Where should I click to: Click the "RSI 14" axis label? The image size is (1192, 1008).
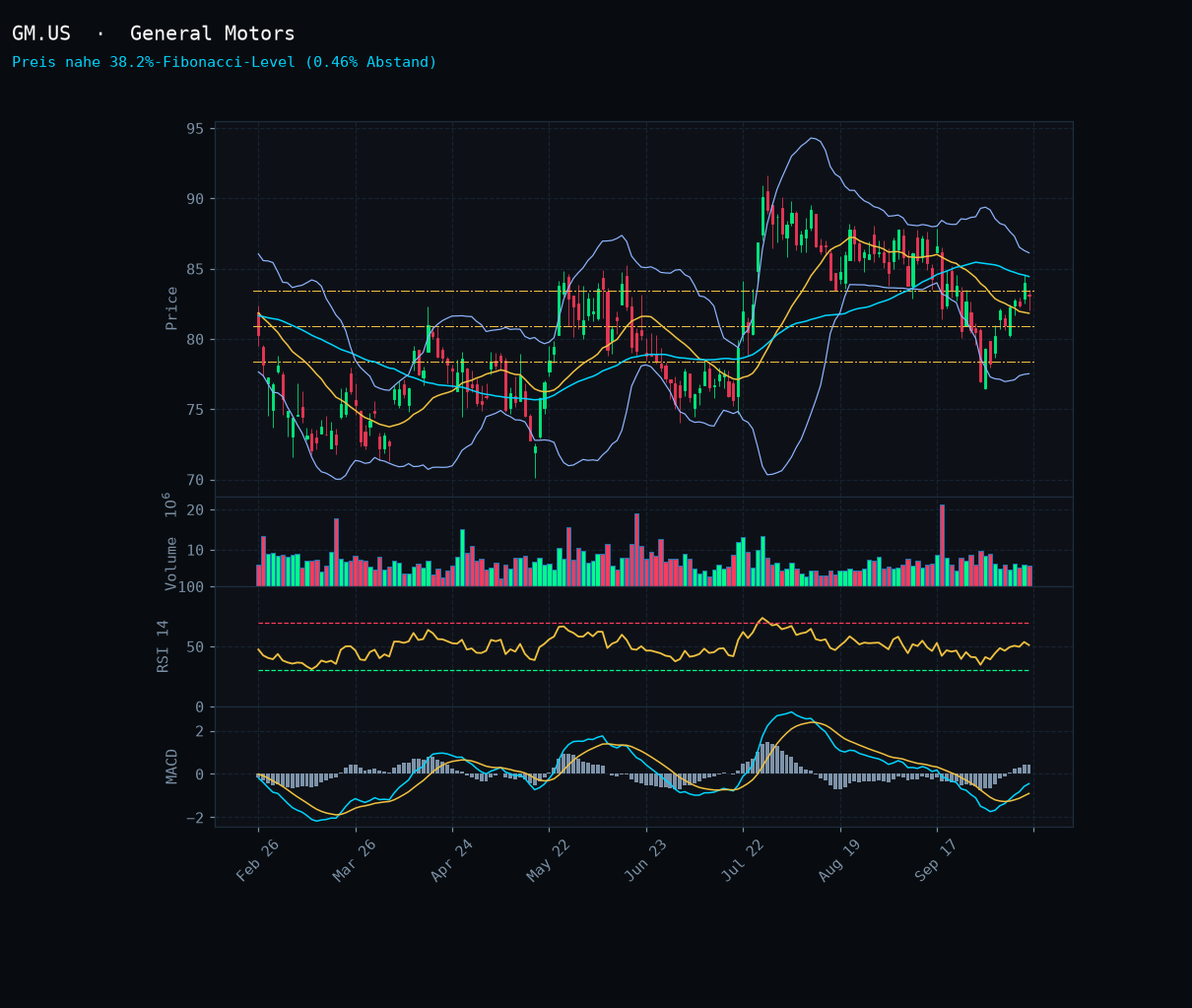[164, 646]
